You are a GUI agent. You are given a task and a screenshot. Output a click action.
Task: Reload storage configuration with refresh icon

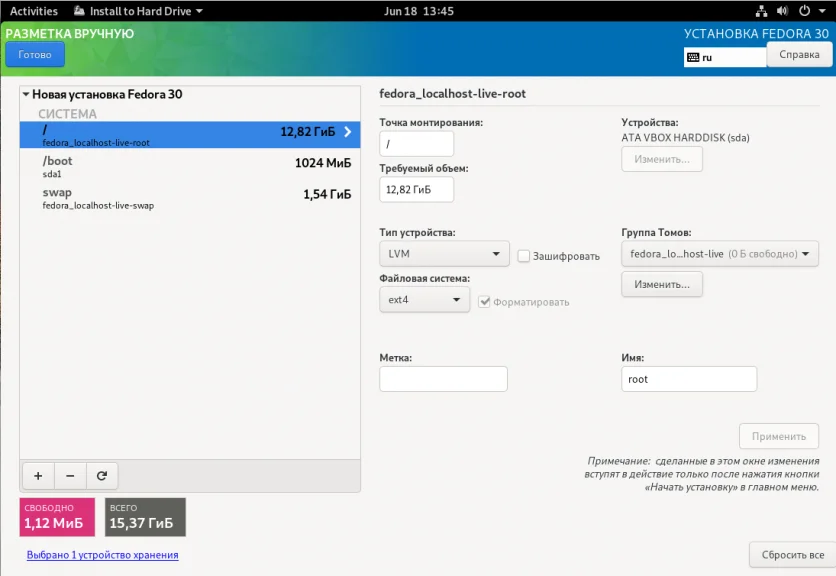(x=102, y=475)
